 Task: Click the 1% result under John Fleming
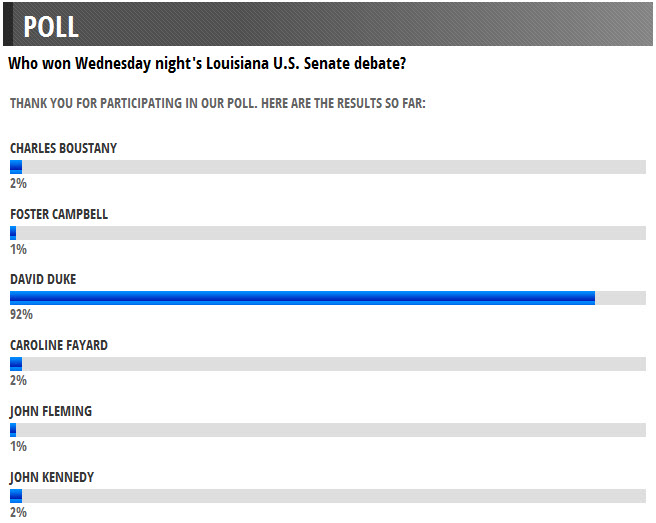click(18, 446)
